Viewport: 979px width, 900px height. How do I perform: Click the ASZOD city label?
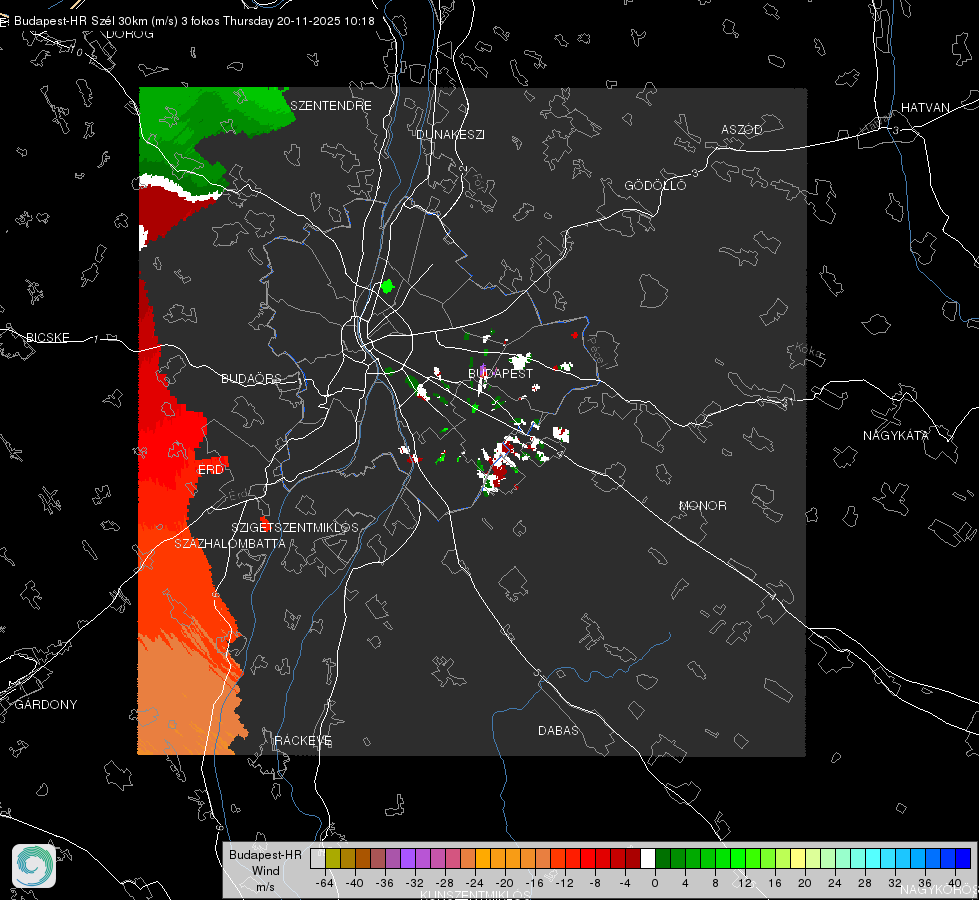click(742, 129)
